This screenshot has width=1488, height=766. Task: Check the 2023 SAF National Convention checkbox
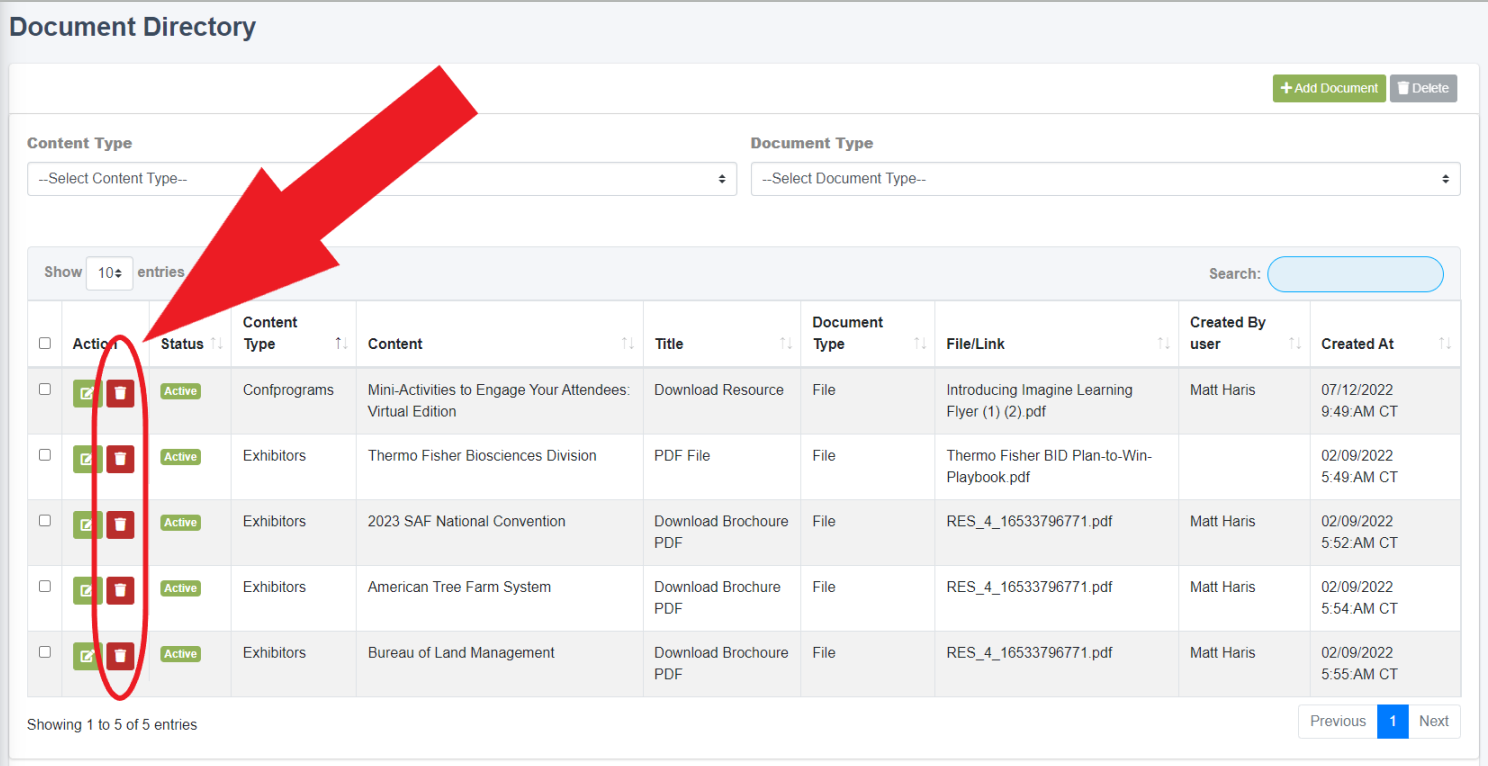coord(45,521)
